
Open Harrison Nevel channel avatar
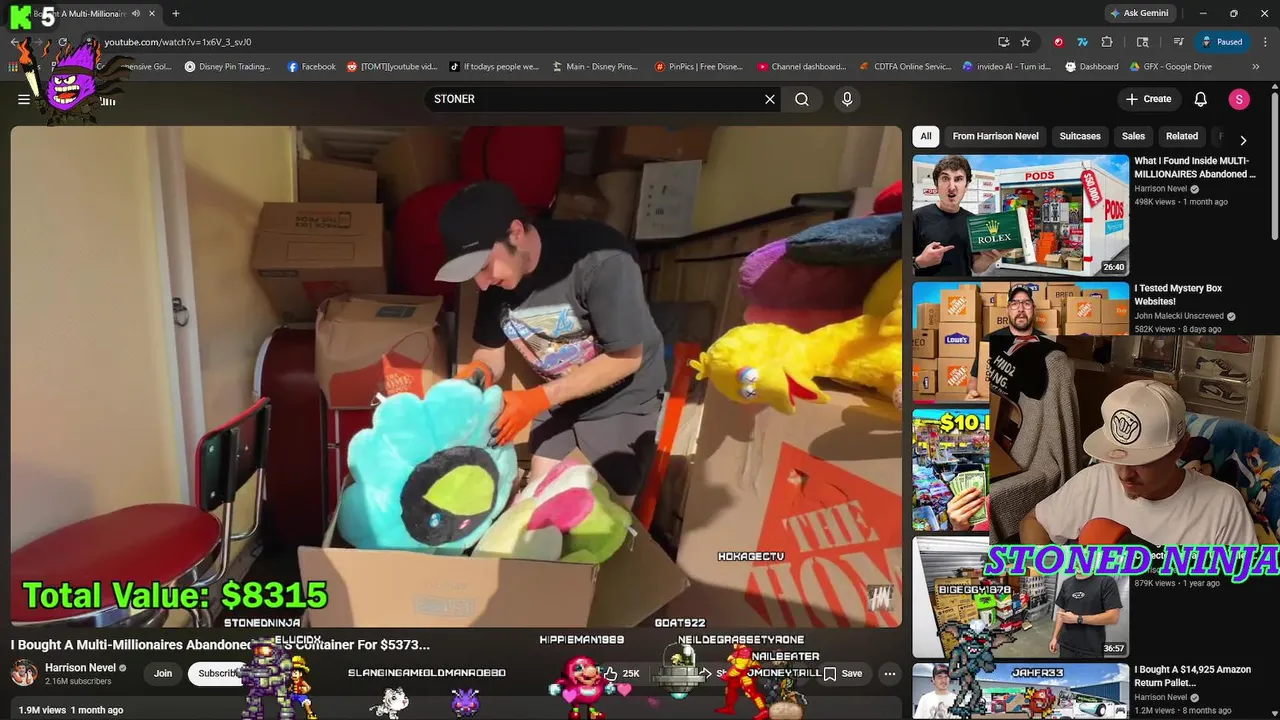coord(24,673)
